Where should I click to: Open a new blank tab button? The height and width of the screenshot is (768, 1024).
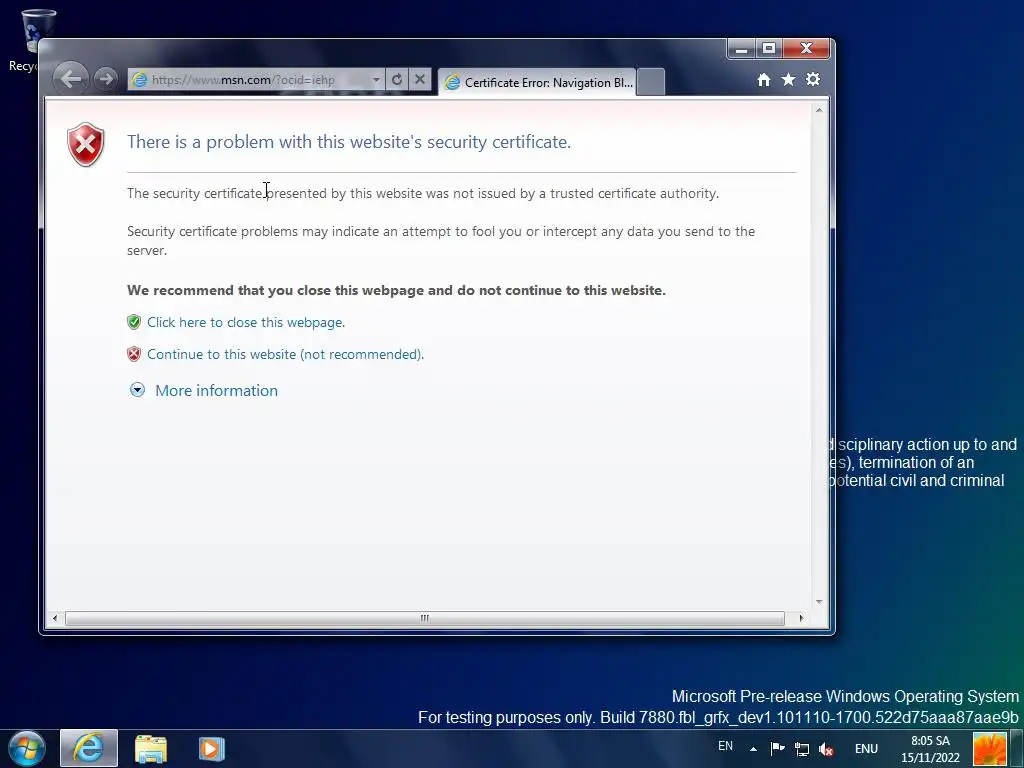point(650,82)
